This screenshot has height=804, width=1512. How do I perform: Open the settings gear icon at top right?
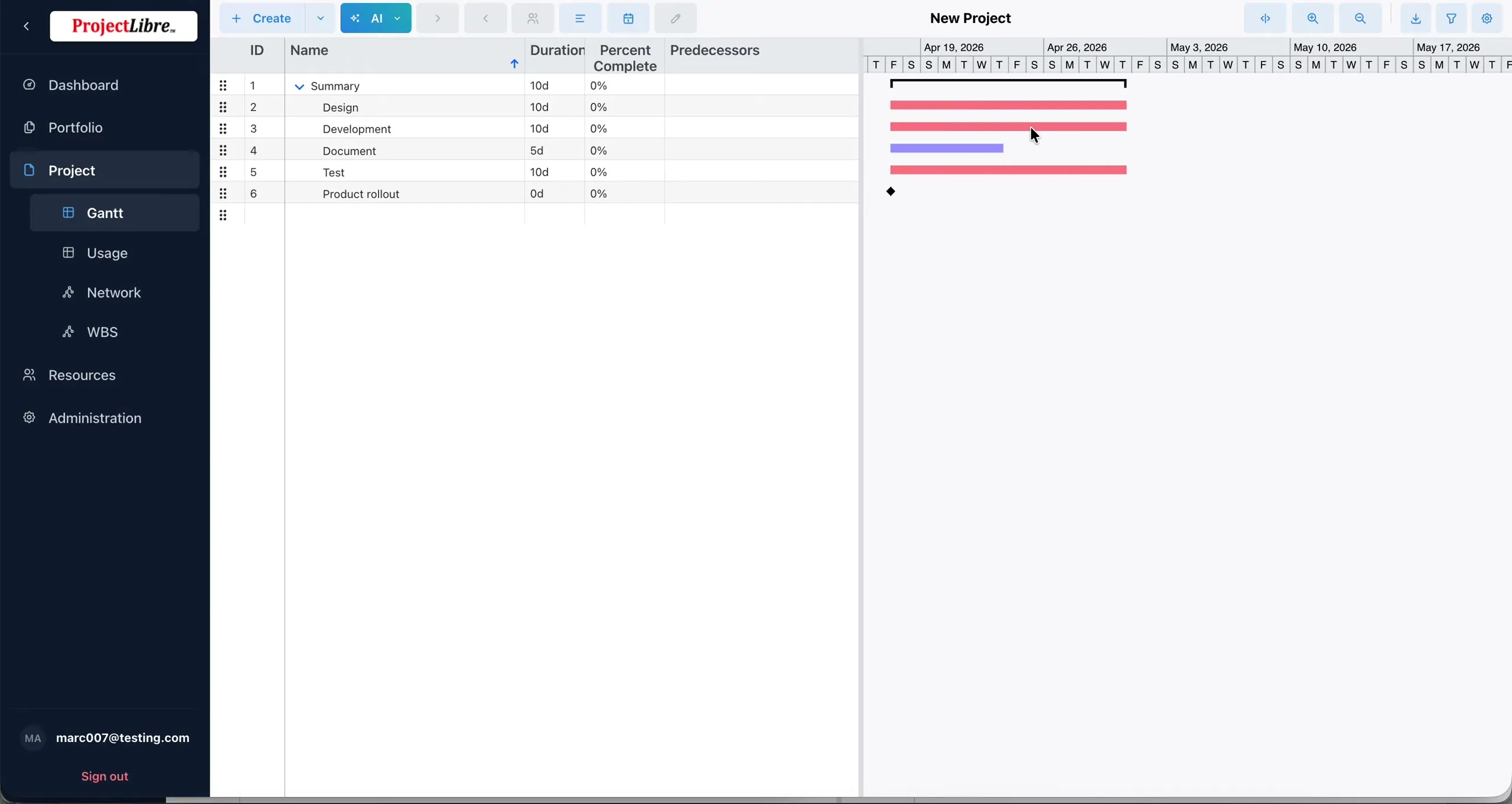(x=1487, y=18)
